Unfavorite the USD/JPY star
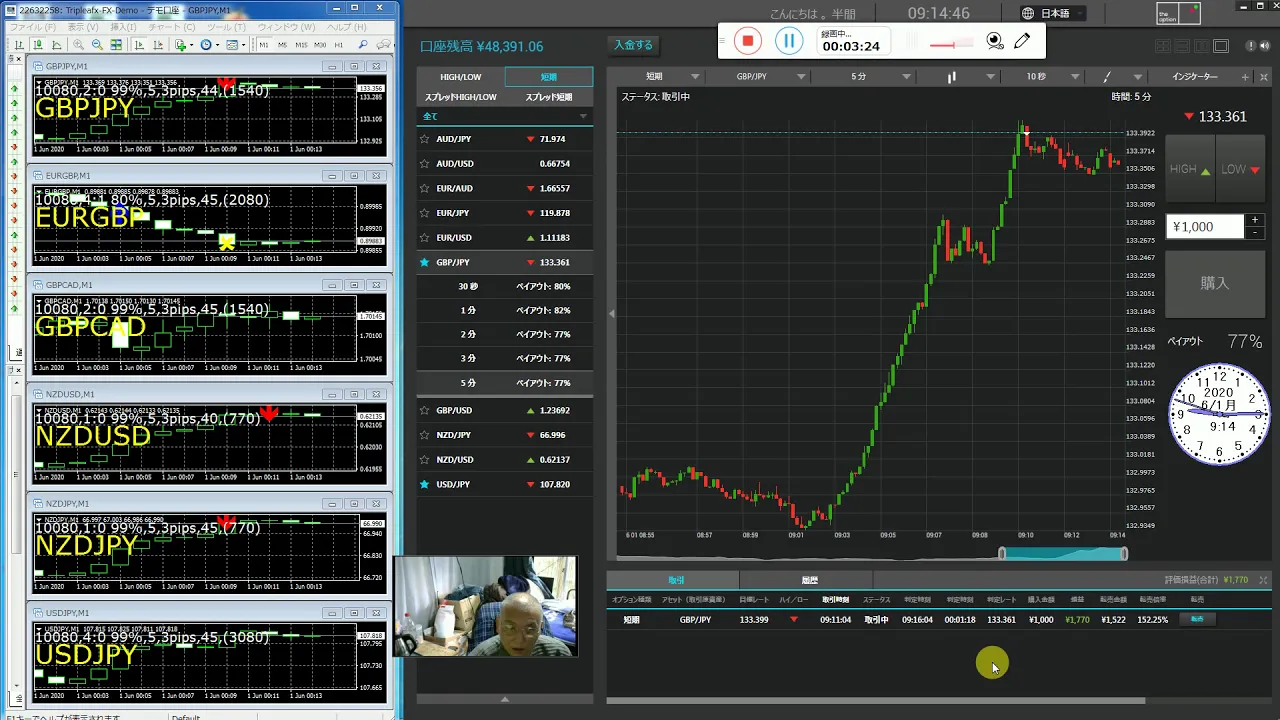Viewport: 1280px width, 720px height. [x=425, y=484]
